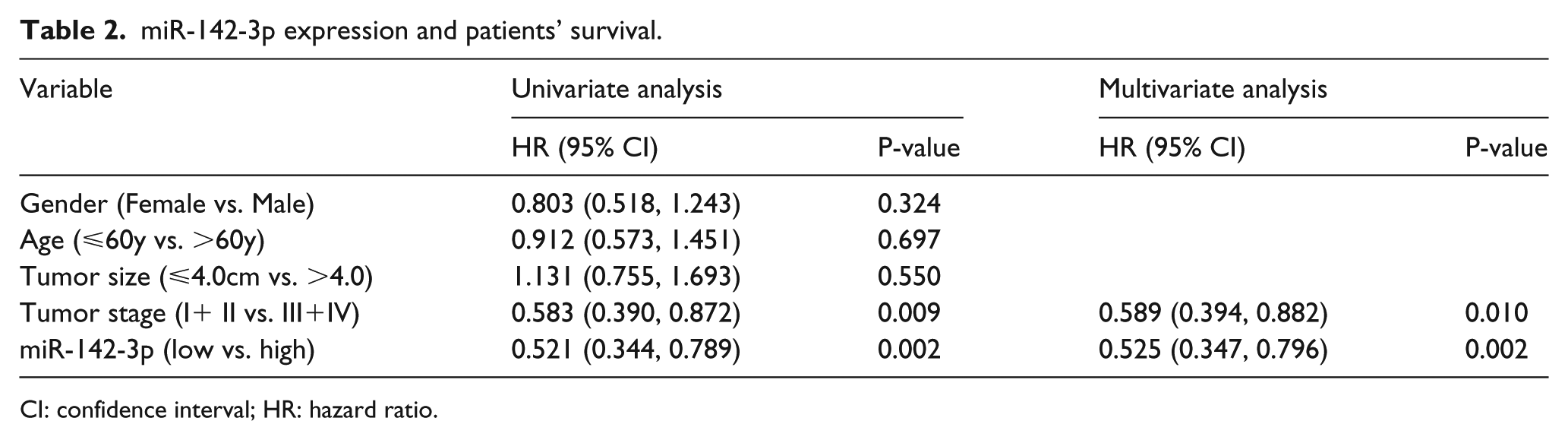Click the Age row label

click(142, 240)
